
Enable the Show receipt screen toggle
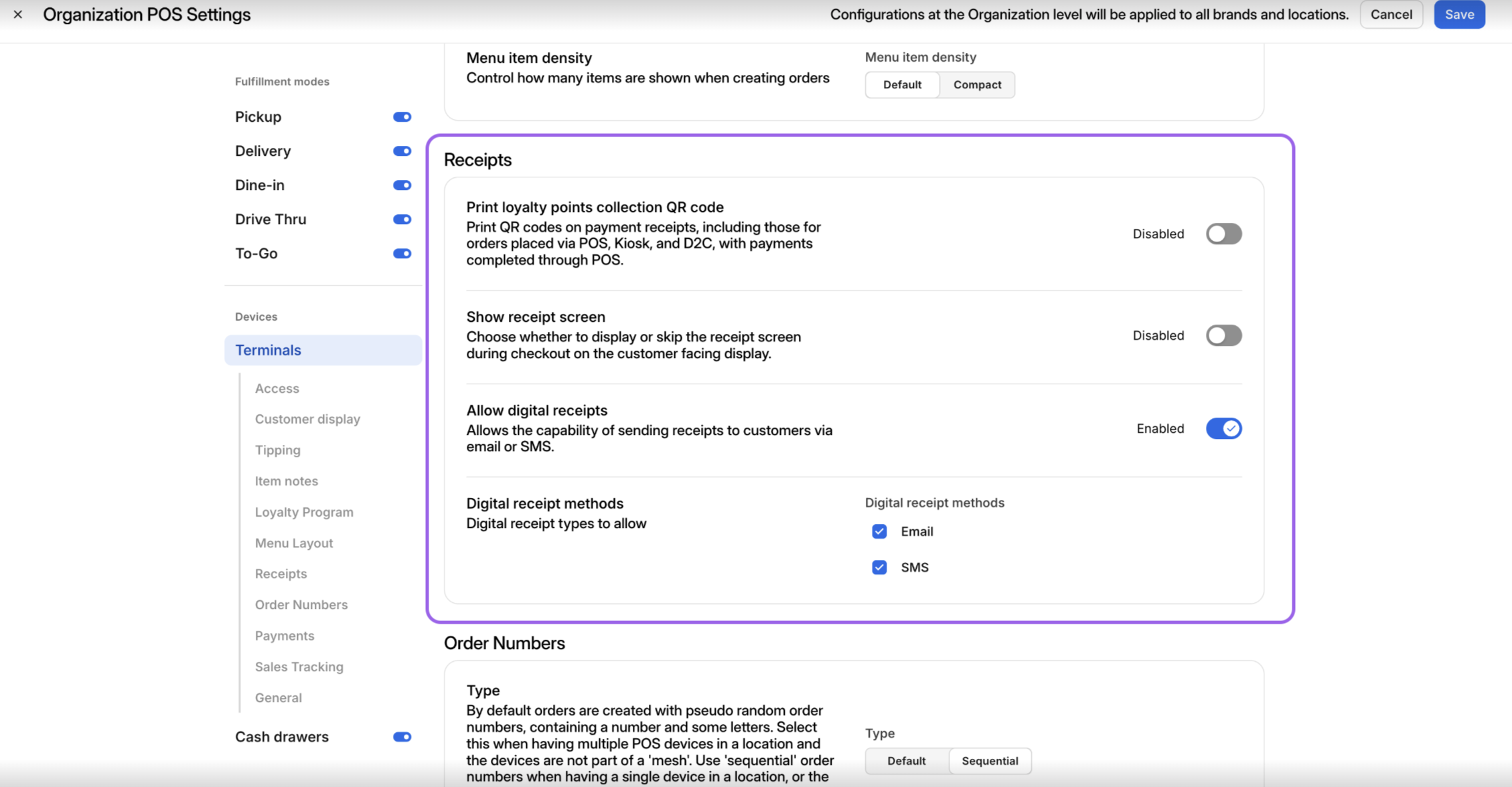coord(1223,335)
